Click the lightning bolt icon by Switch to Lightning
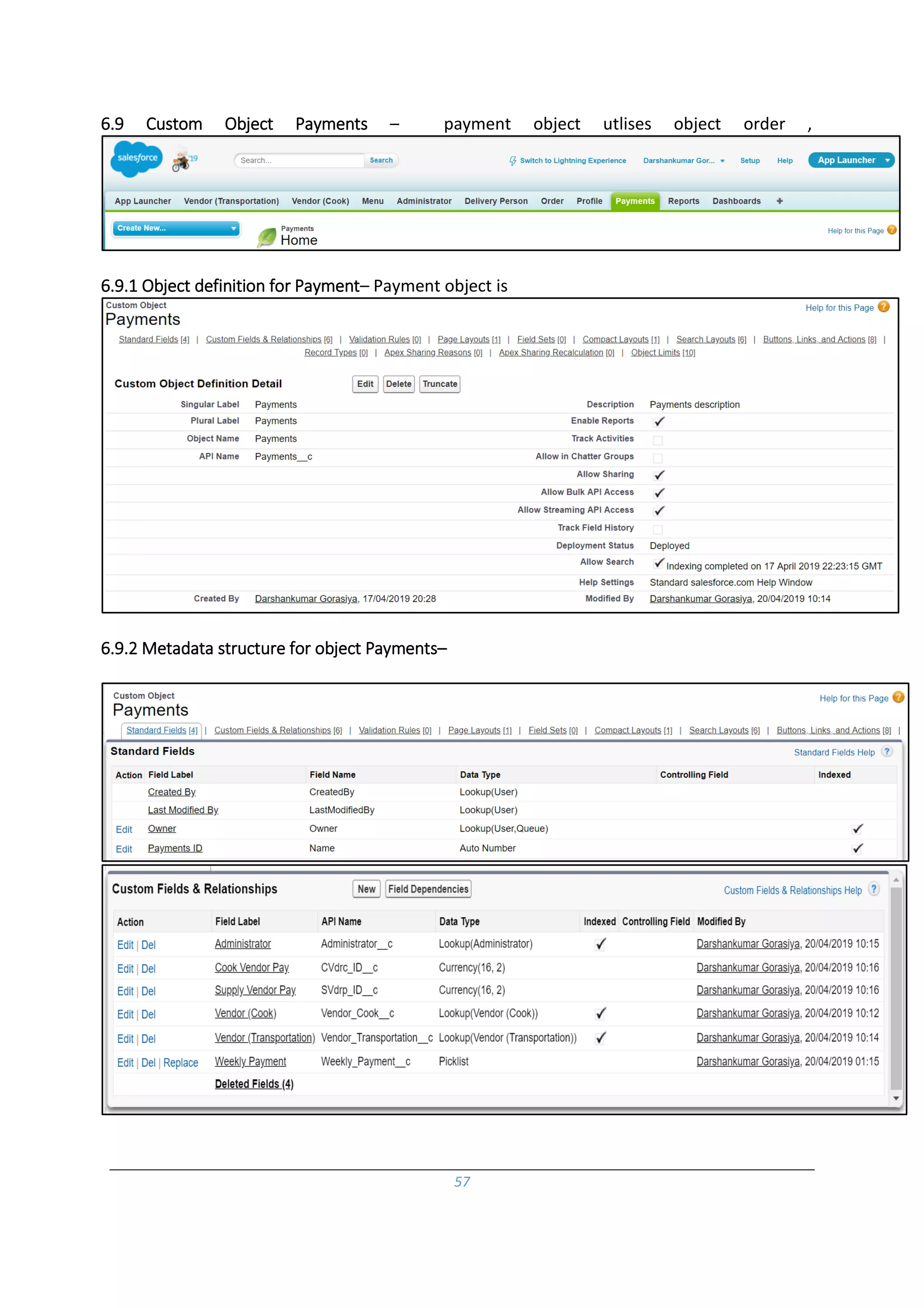924x1308 pixels. pyautogui.click(x=513, y=161)
